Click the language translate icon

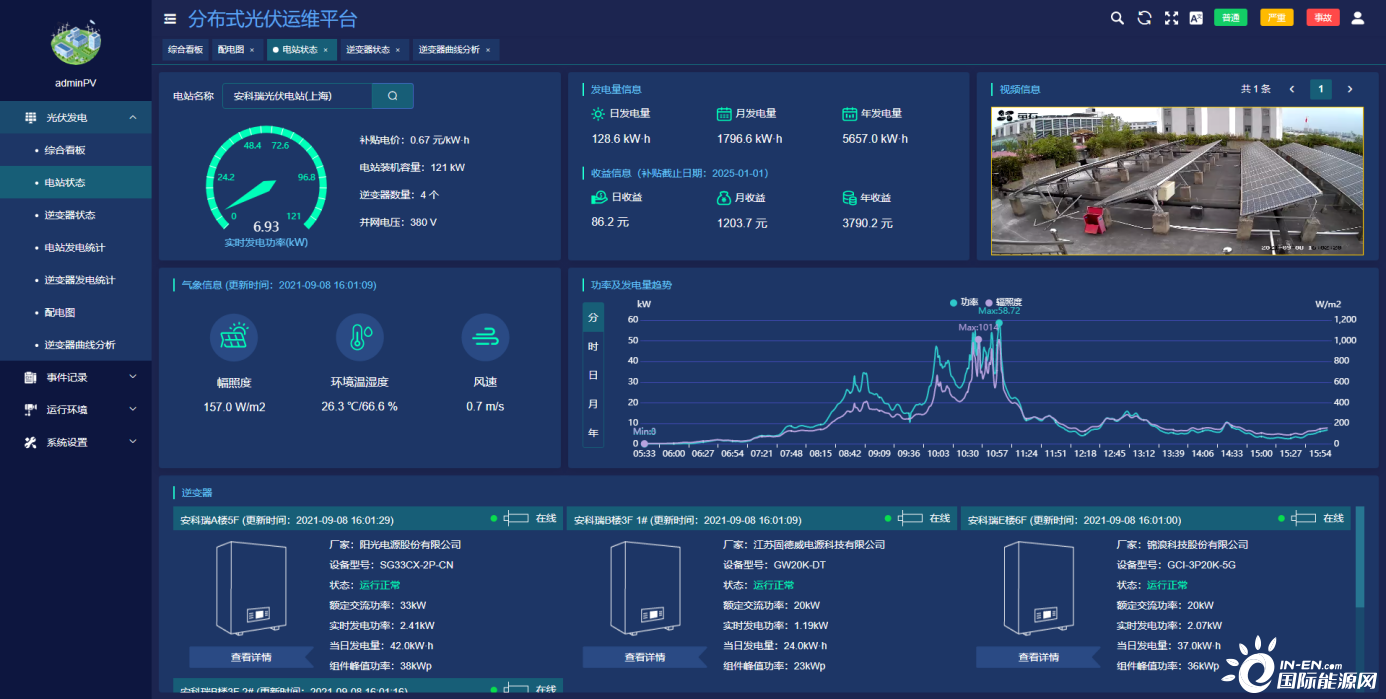[x=1196, y=18]
